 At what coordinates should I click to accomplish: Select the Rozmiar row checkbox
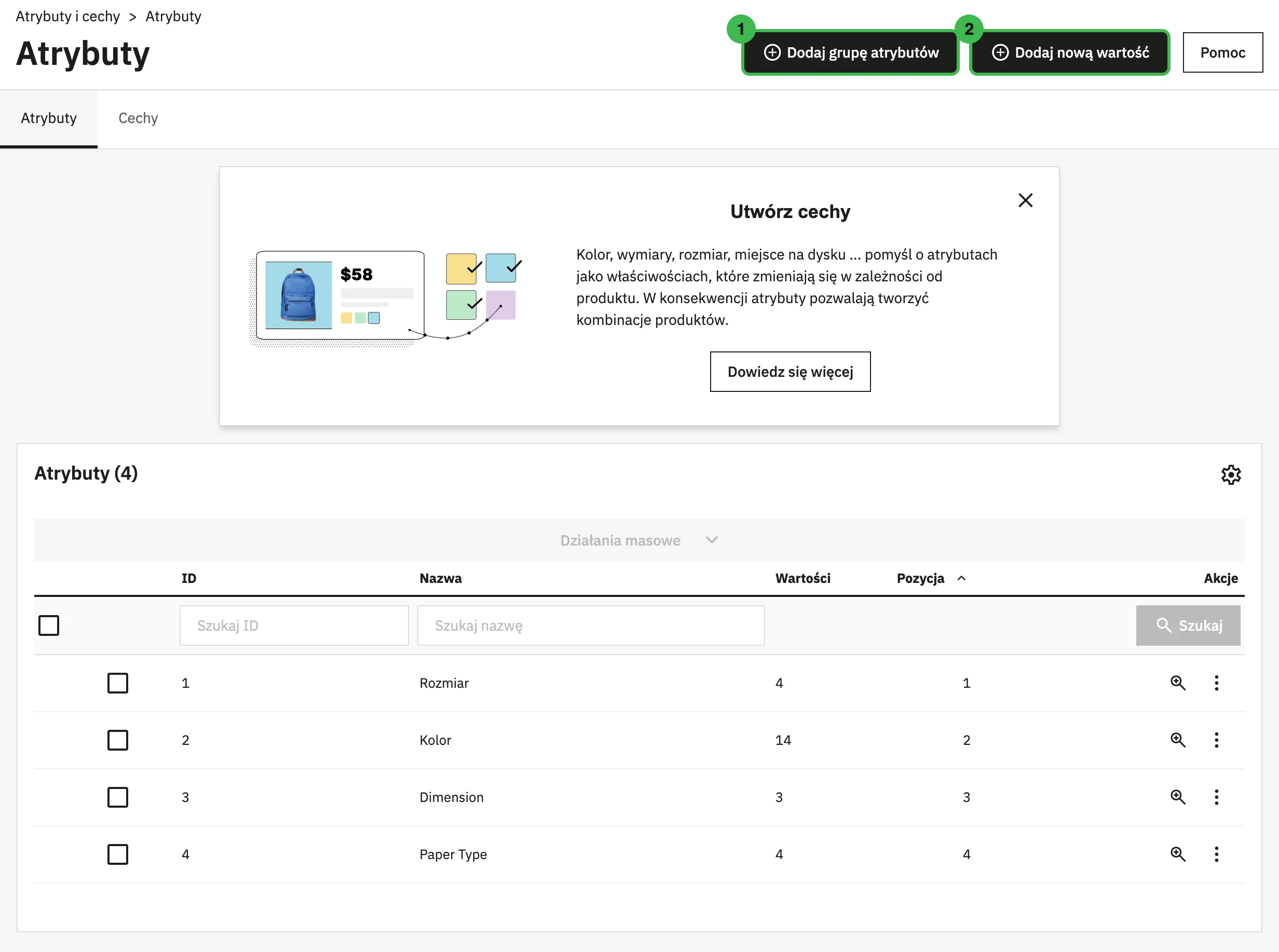[x=117, y=683]
